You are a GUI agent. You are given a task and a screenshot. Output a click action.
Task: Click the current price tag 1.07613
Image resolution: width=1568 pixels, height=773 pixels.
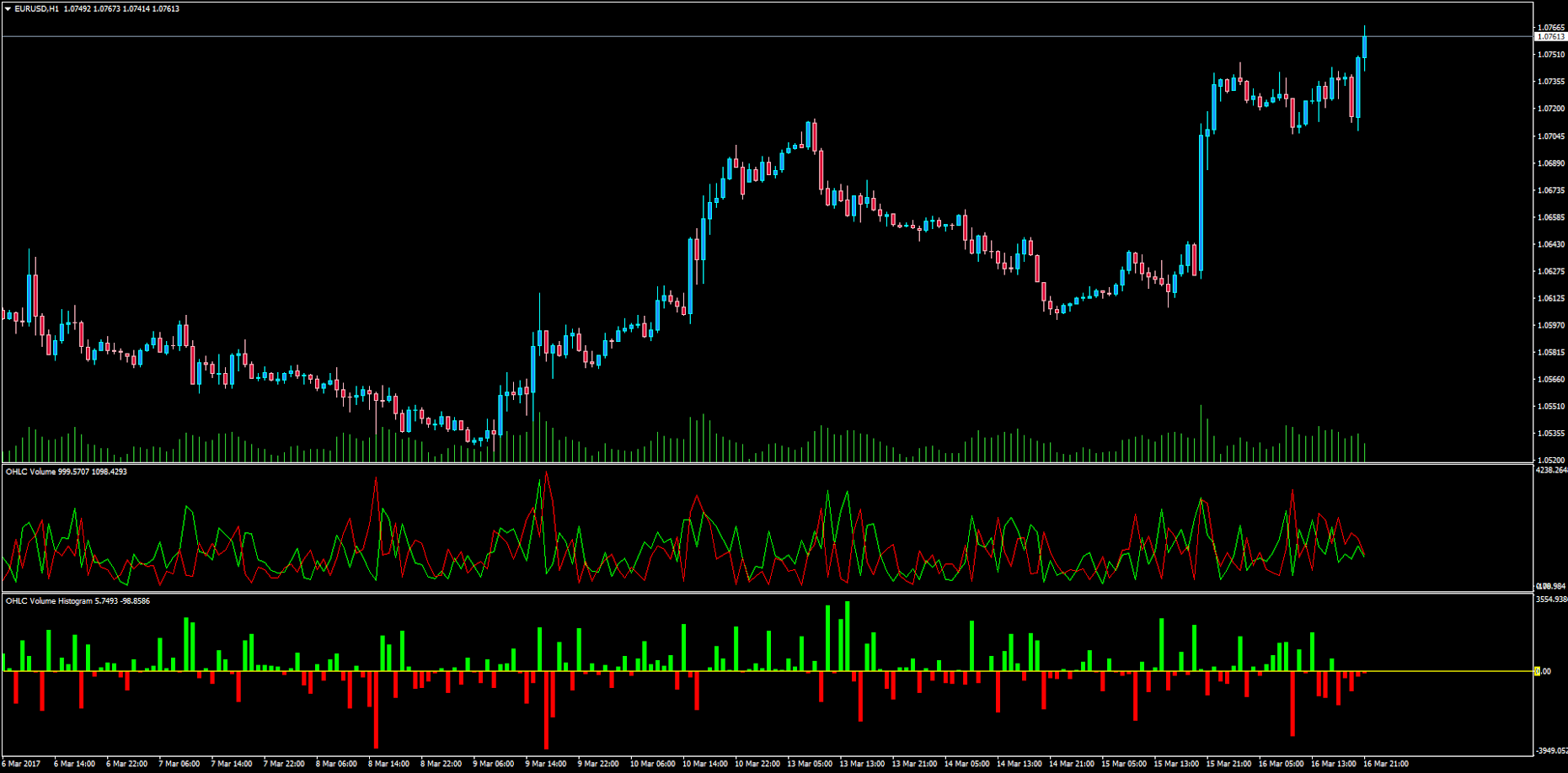coord(1550,37)
